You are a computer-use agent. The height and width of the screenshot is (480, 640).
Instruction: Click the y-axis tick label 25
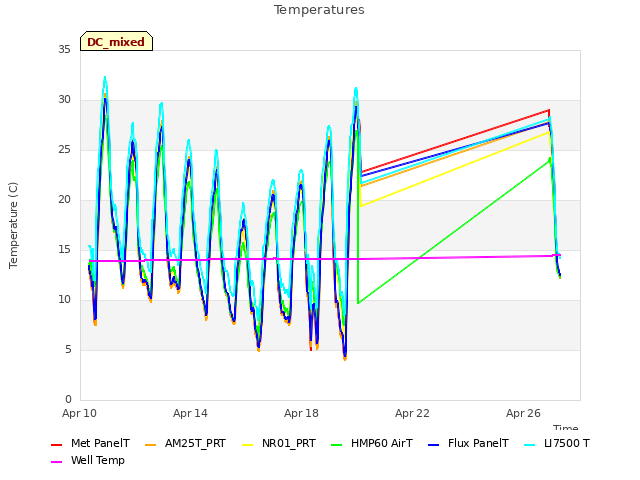64,150
